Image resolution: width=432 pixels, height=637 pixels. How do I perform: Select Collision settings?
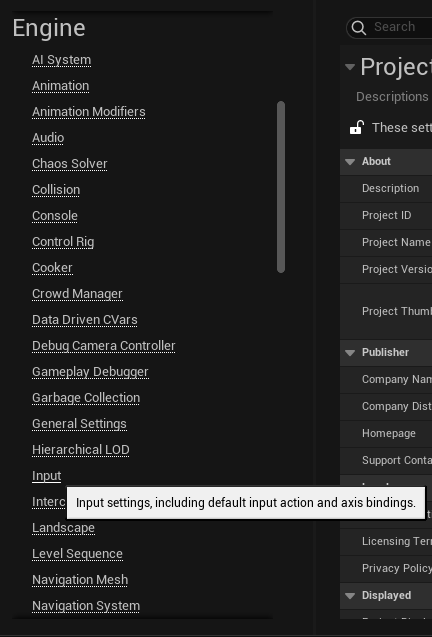point(56,190)
